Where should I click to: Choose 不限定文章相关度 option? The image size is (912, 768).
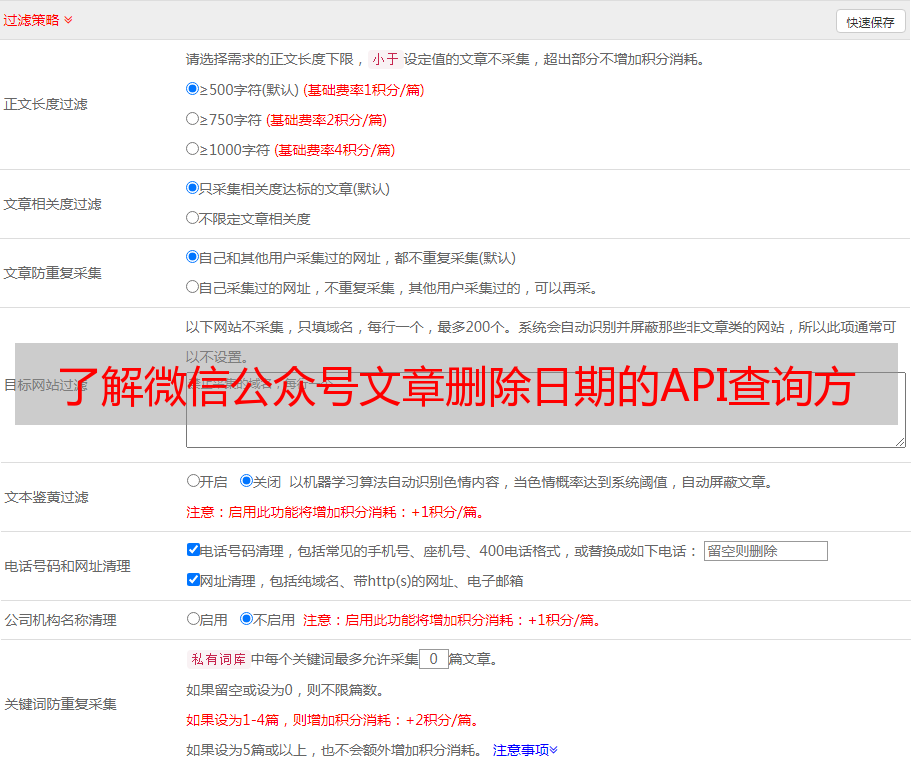pyautogui.click(x=193, y=217)
